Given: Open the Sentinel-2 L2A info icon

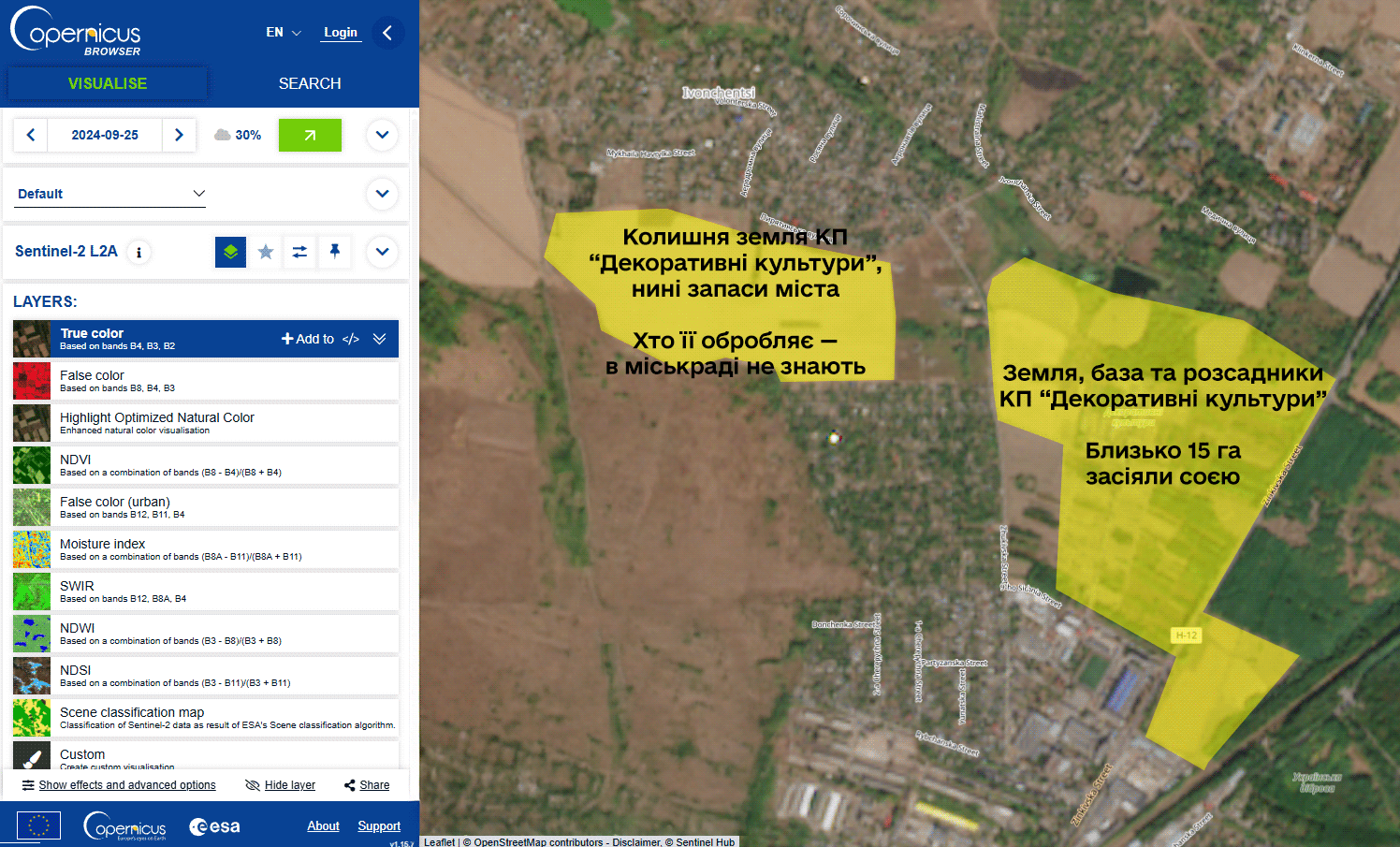Looking at the screenshot, I should click(x=139, y=252).
